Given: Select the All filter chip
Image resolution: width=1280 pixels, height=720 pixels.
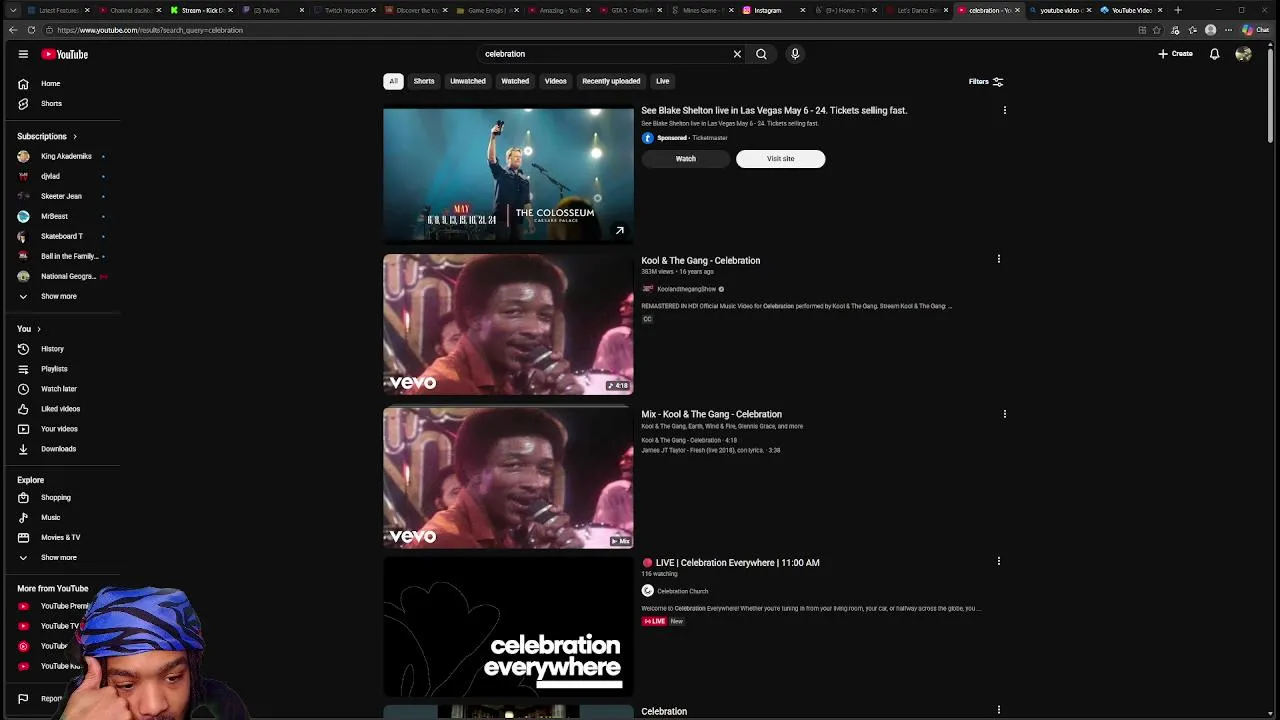Looking at the screenshot, I should (393, 81).
